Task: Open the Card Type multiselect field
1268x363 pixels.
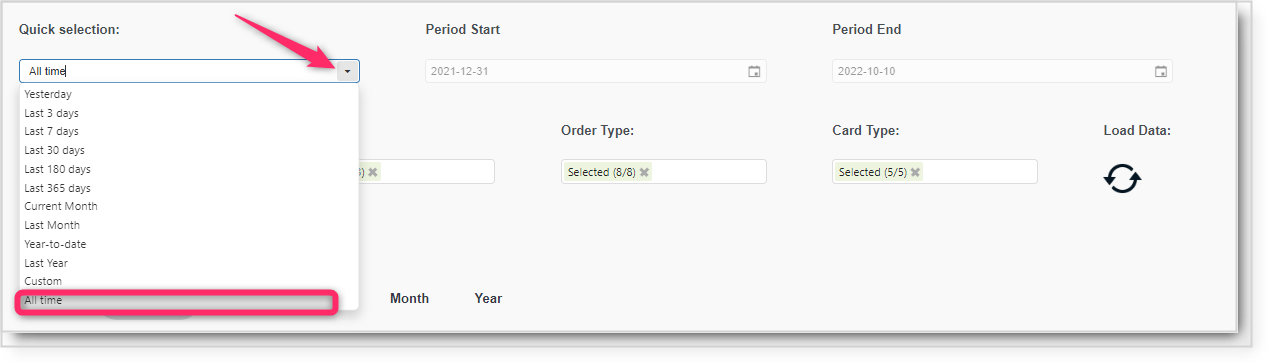Action: click(934, 172)
